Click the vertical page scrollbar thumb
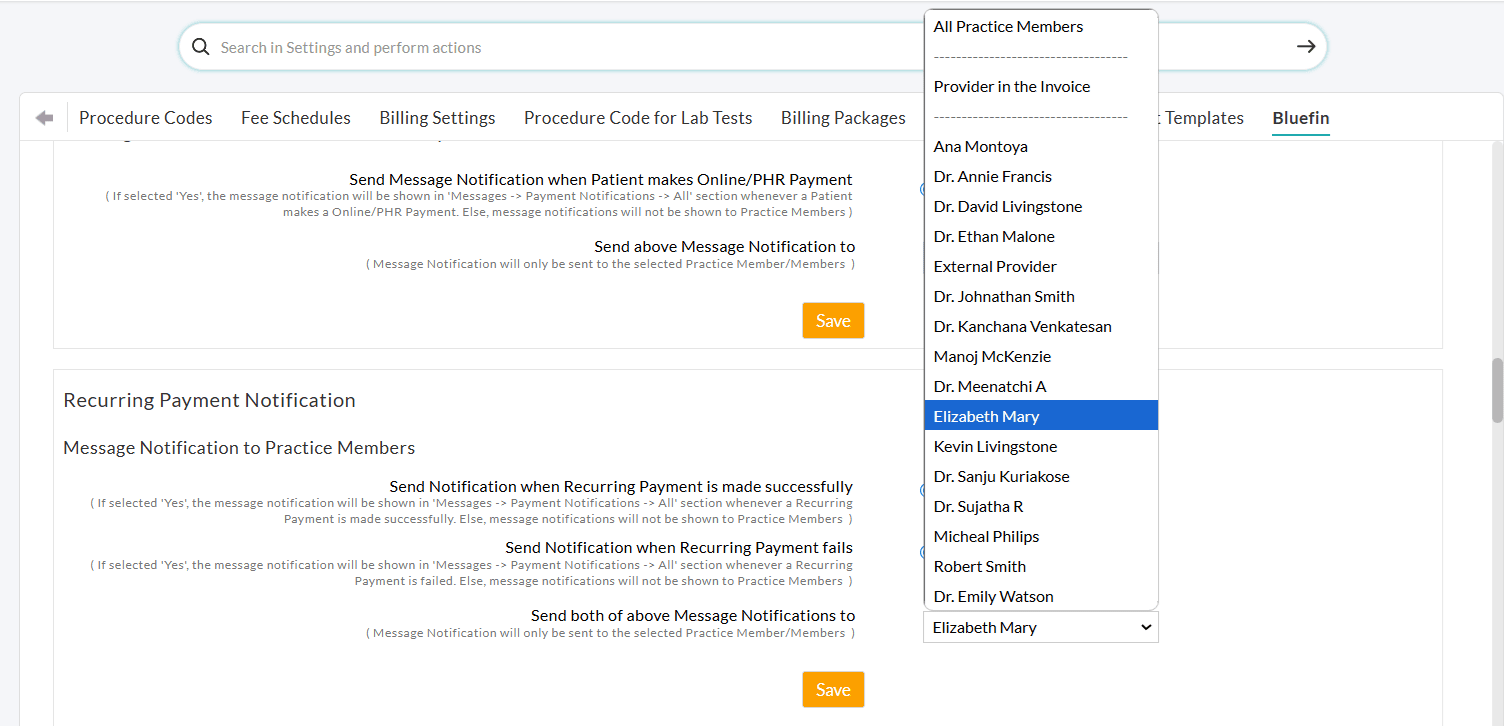Viewport: 1504px width, 726px height. [1496, 390]
